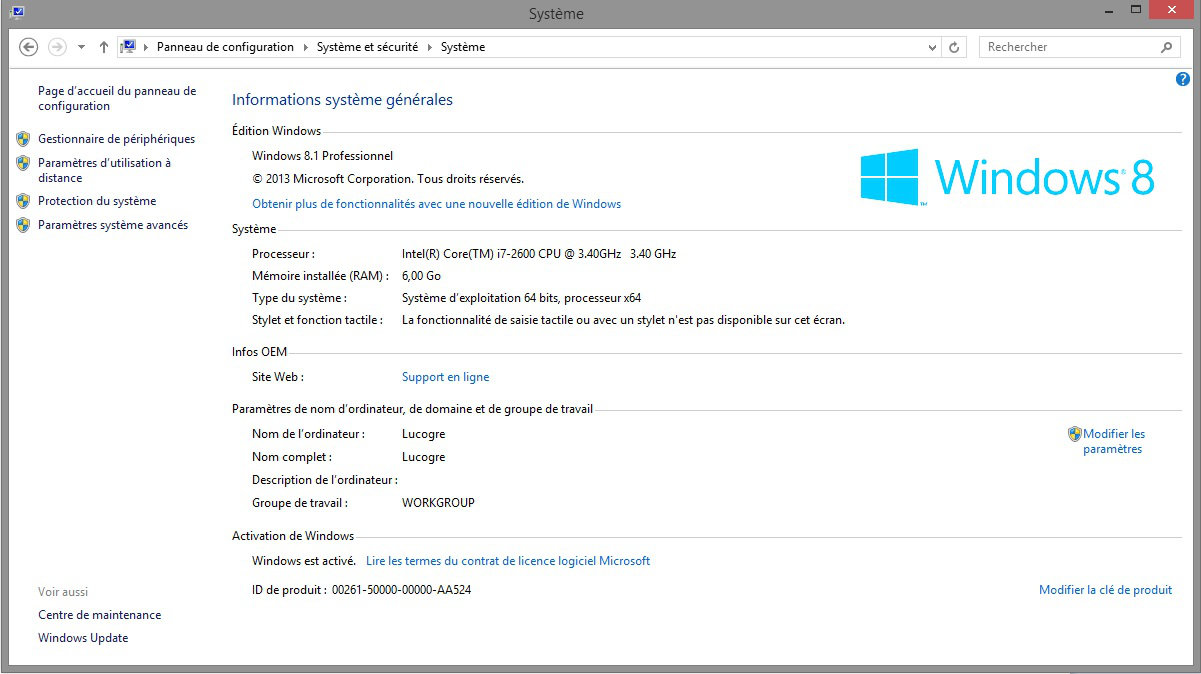Click the computer name Lucogre beside Nom de l'ordinateur
The width and height of the screenshot is (1201, 674).
tap(423, 434)
